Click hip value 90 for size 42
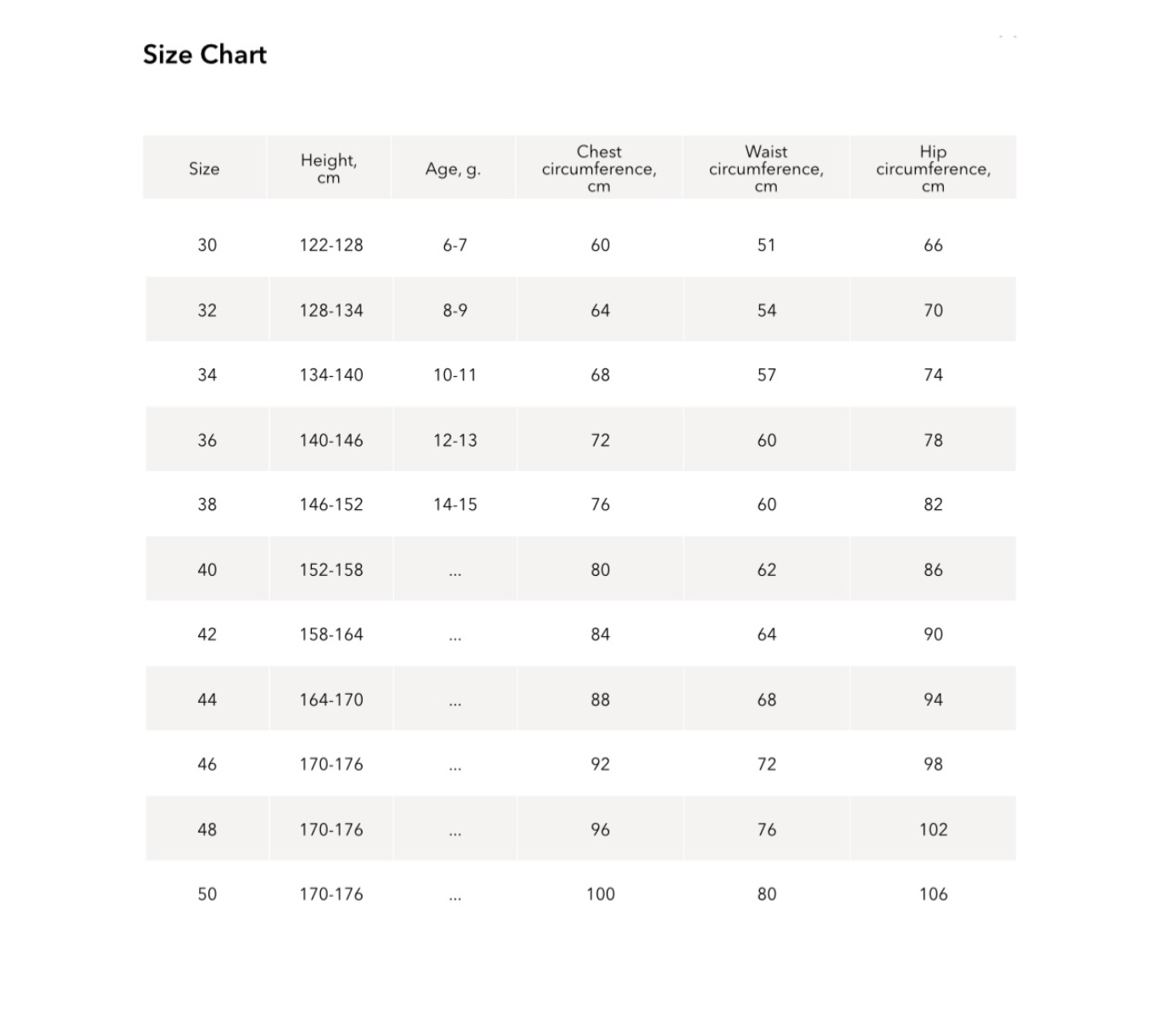 [933, 634]
